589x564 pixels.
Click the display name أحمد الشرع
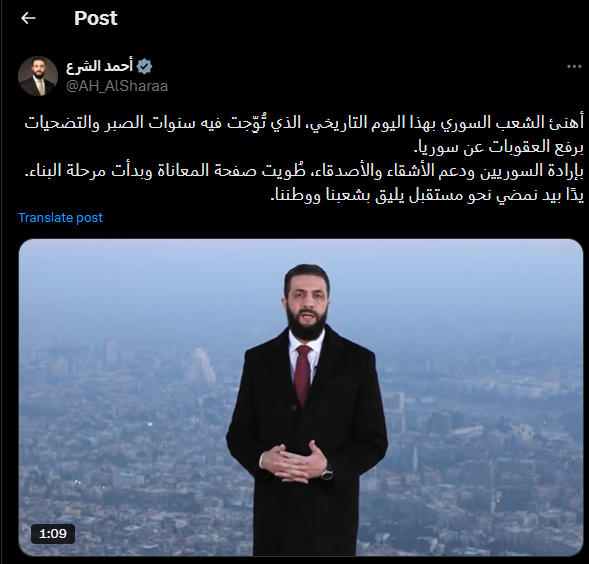(x=100, y=66)
